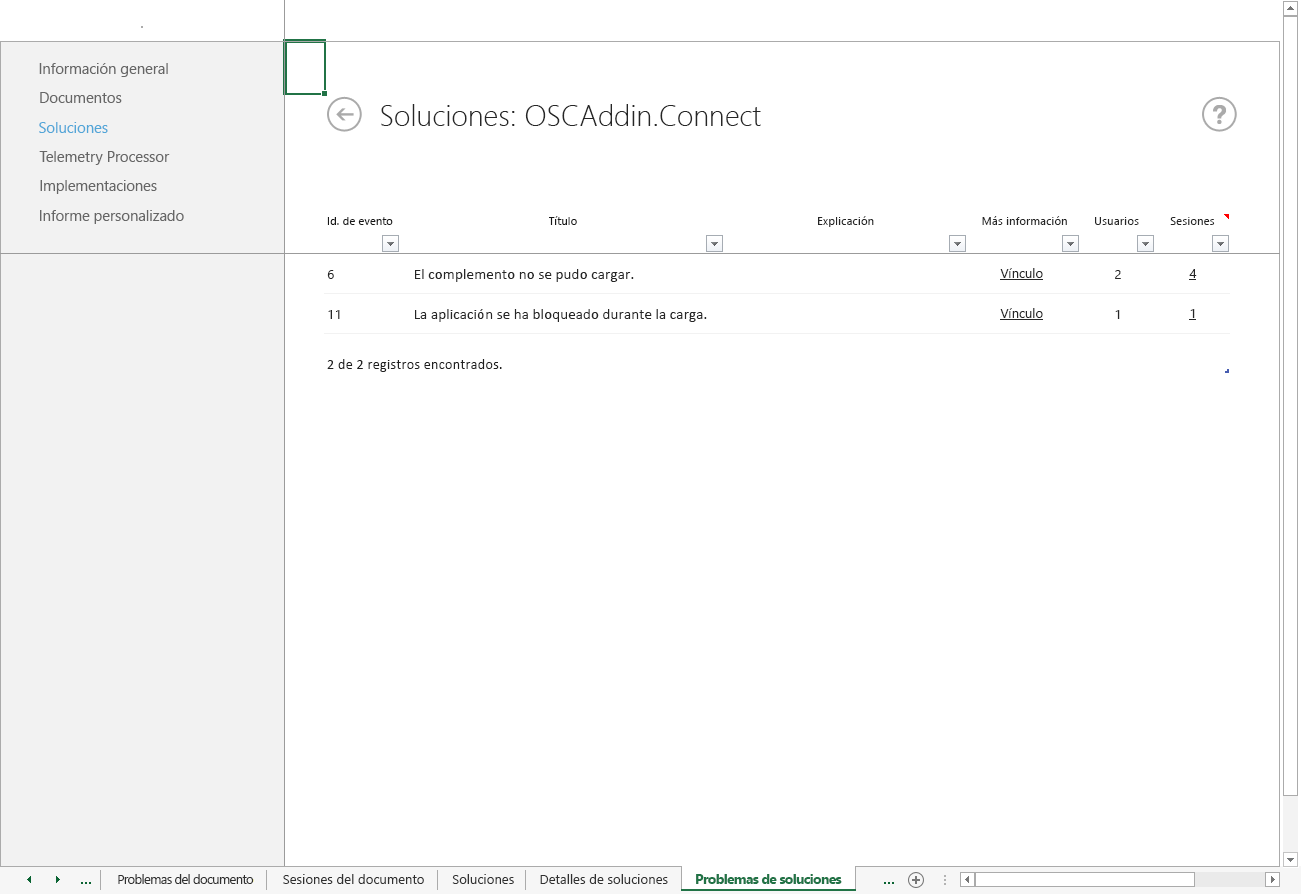Open Explicación column filter dropdown

point(957,243)
